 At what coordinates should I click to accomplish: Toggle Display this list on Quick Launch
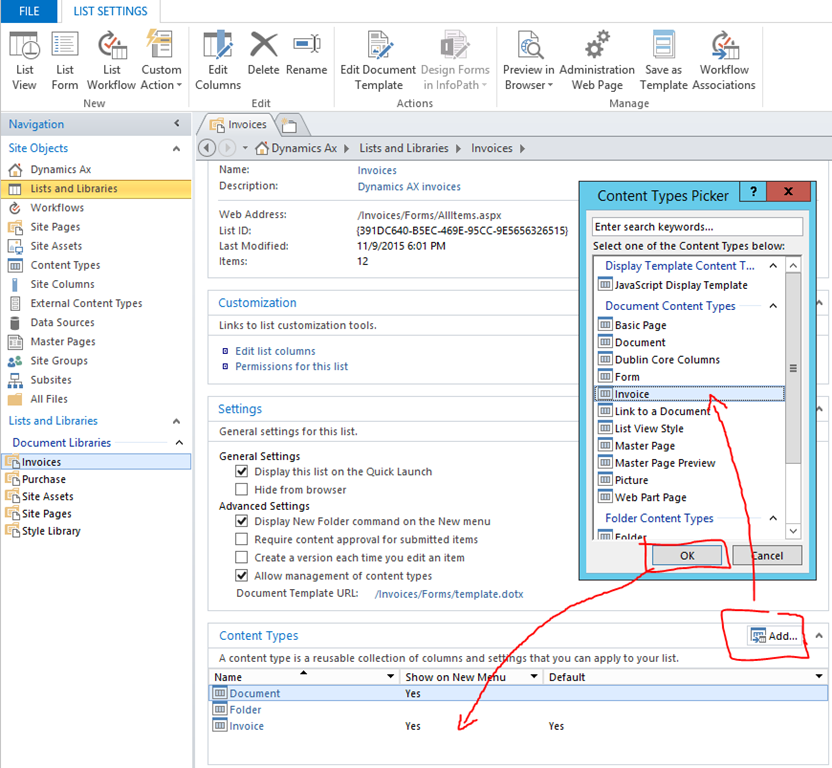[x=241, y=472]
